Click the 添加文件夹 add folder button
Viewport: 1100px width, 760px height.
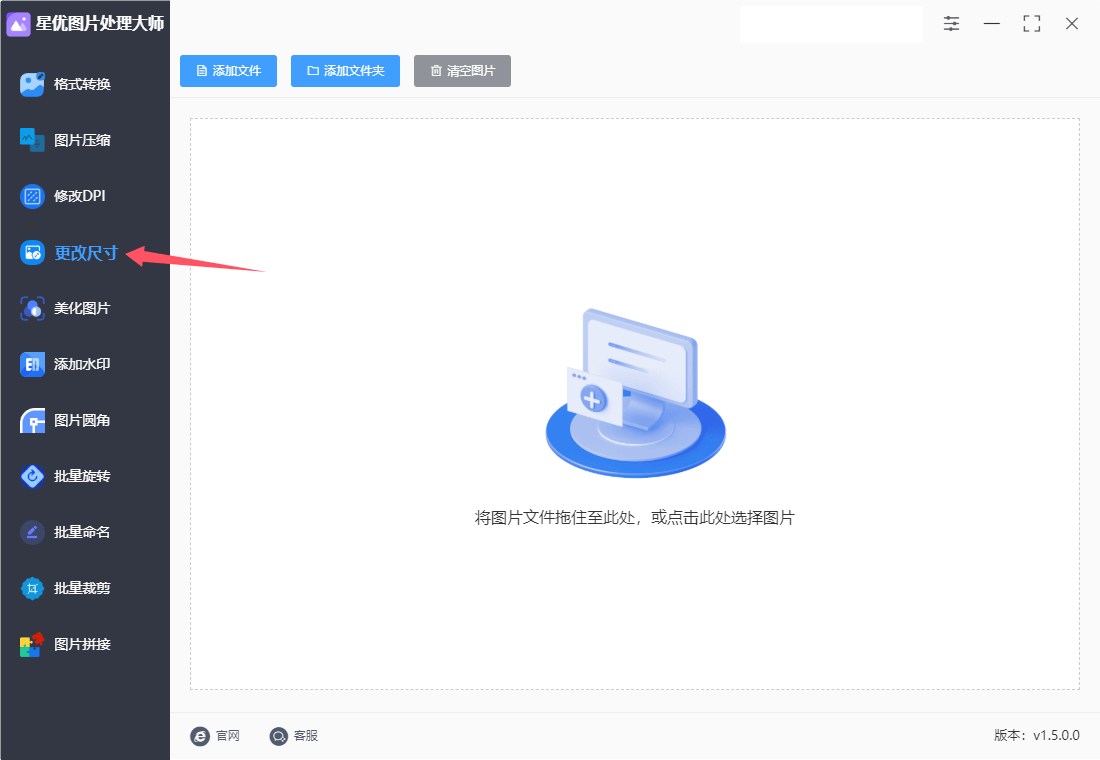point(345,71)
